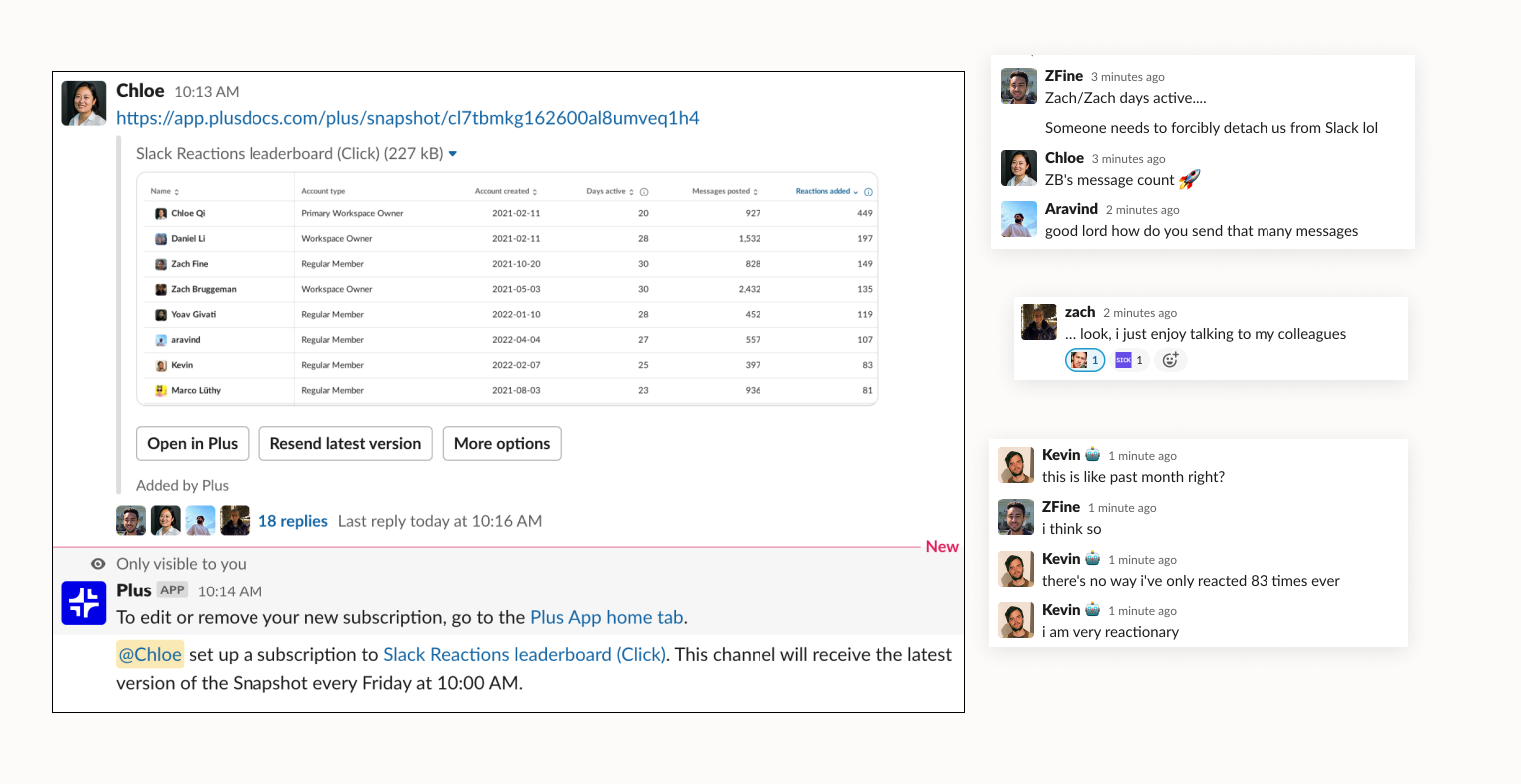The height and width of the screenshot is (784, 1521).
Task: Click the bearded man's avatar beside '18 replies'
Action: tap(131, 521)
